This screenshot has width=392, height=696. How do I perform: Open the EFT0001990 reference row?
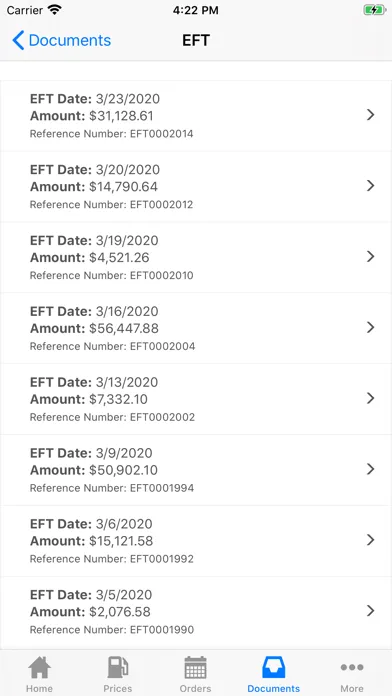click(x=196, y=612)
